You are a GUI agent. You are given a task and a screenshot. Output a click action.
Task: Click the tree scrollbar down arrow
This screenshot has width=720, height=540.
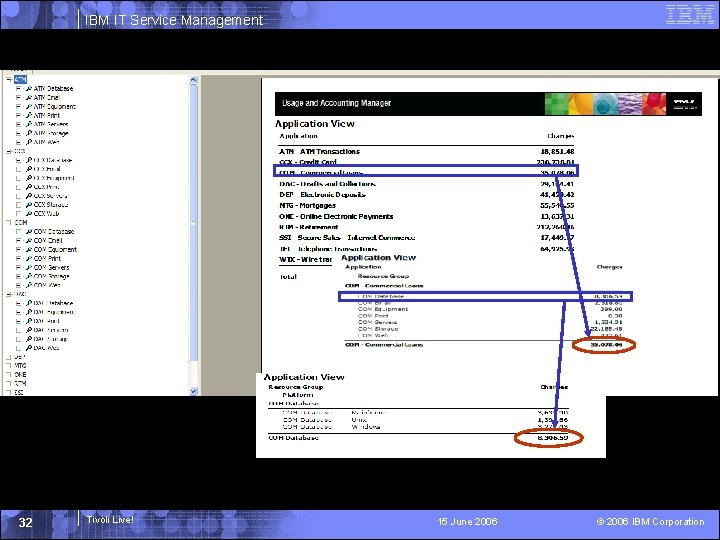click(193, 391)
